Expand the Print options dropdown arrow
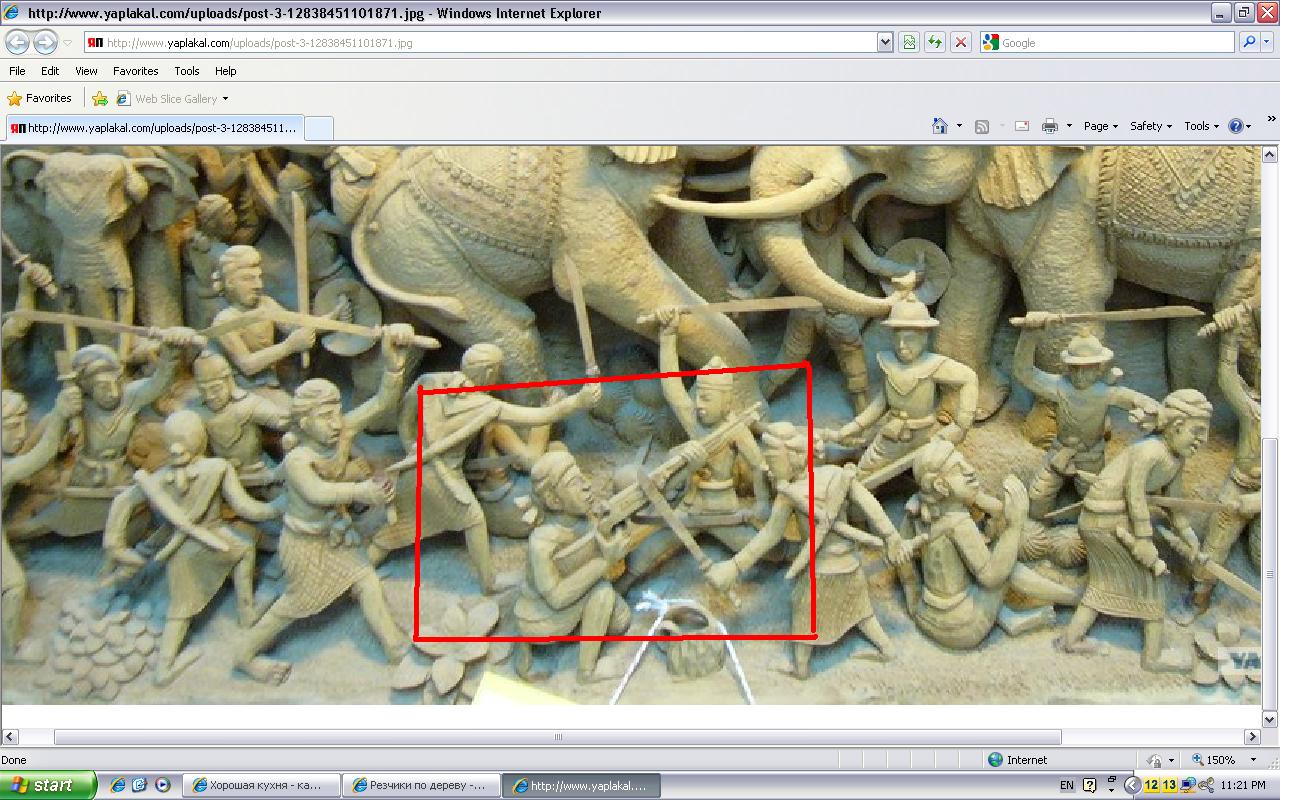1314x800 pixels. click(1069, 126)
